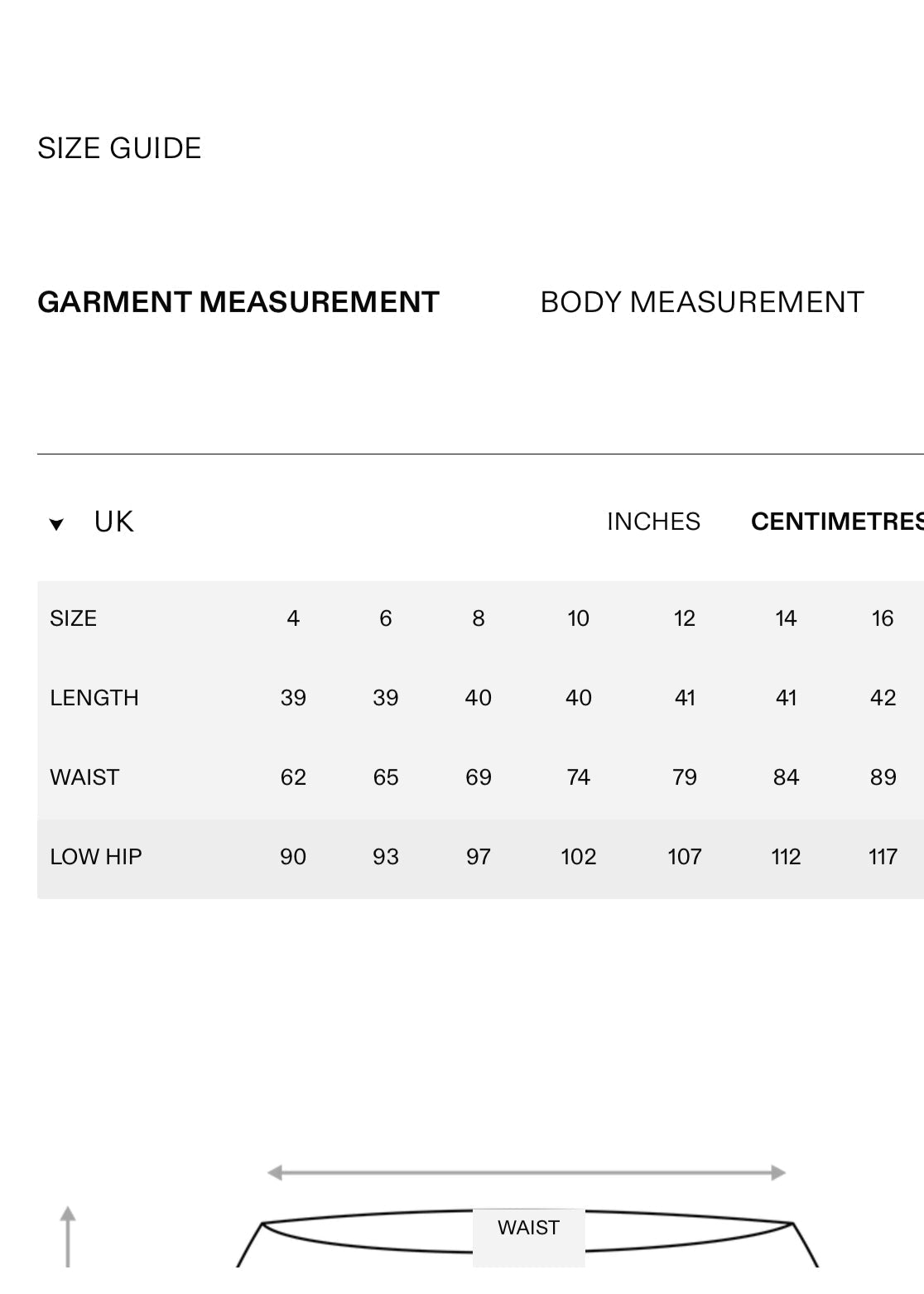Image resolution: width=924 pixels, height=1294 pixels.
Task: Click low hip value 102
Action: [578, 857]
